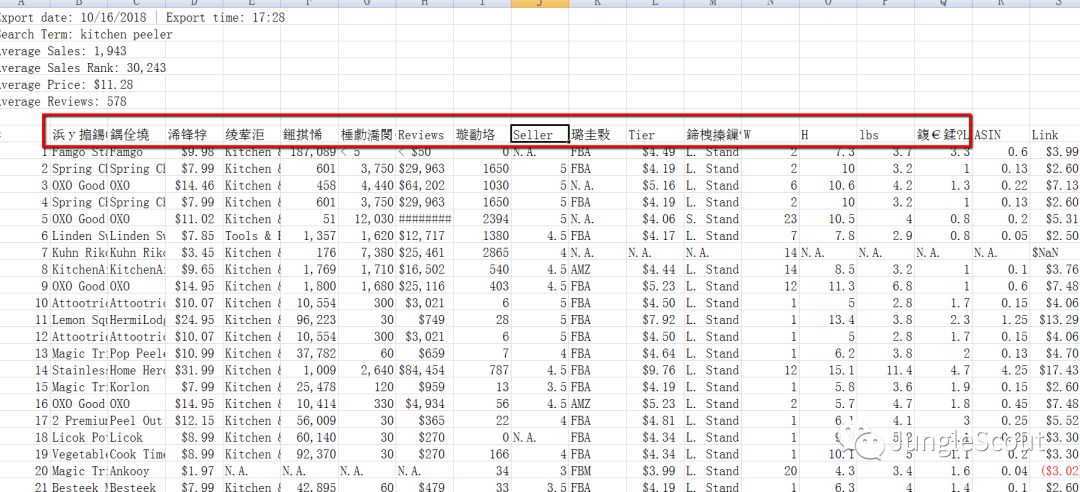Select the 'Home Hero' brand cell
The height and width of the screenshot is (492, 1080).
coord(137,370)
